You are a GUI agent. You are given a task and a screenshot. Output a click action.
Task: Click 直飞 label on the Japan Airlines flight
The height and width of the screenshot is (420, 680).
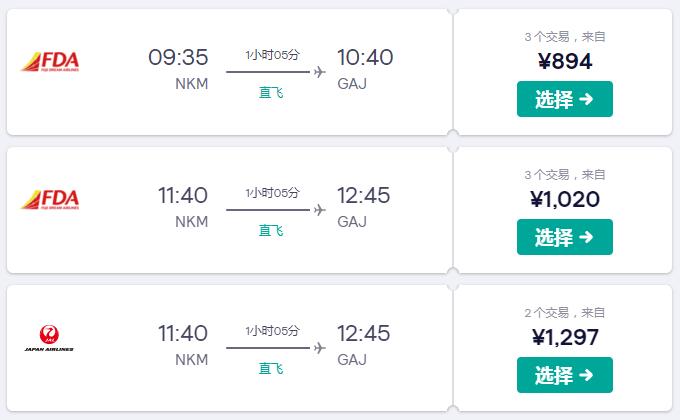[271, 368]
